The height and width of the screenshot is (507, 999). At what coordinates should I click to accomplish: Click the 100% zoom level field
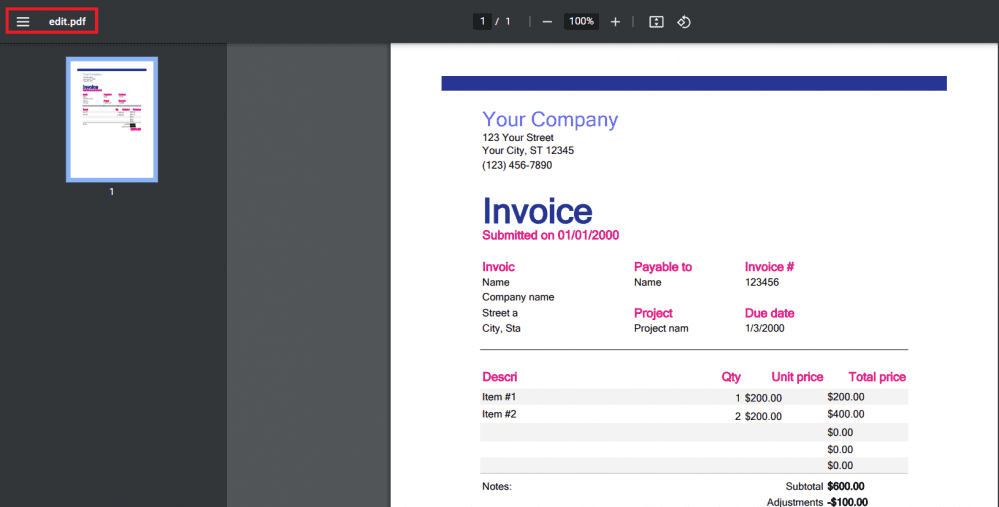point(581,22)
